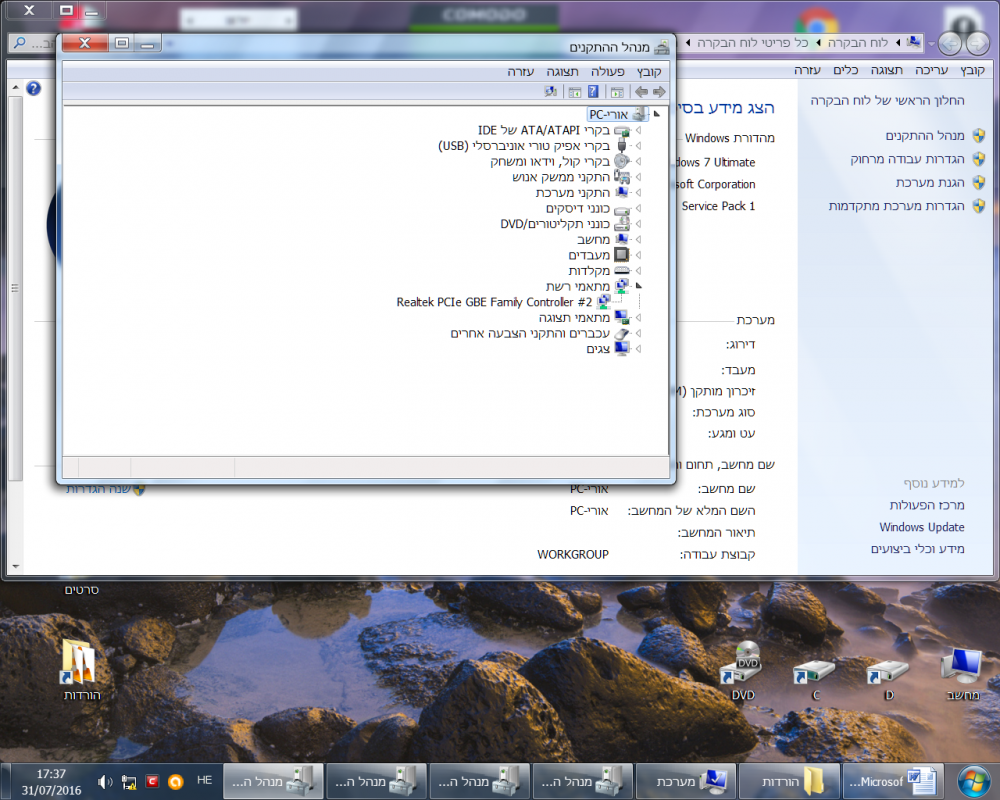Click the הורדות folder shortcut on the desktop
The image size is (1000, 800).
(78, 662)
